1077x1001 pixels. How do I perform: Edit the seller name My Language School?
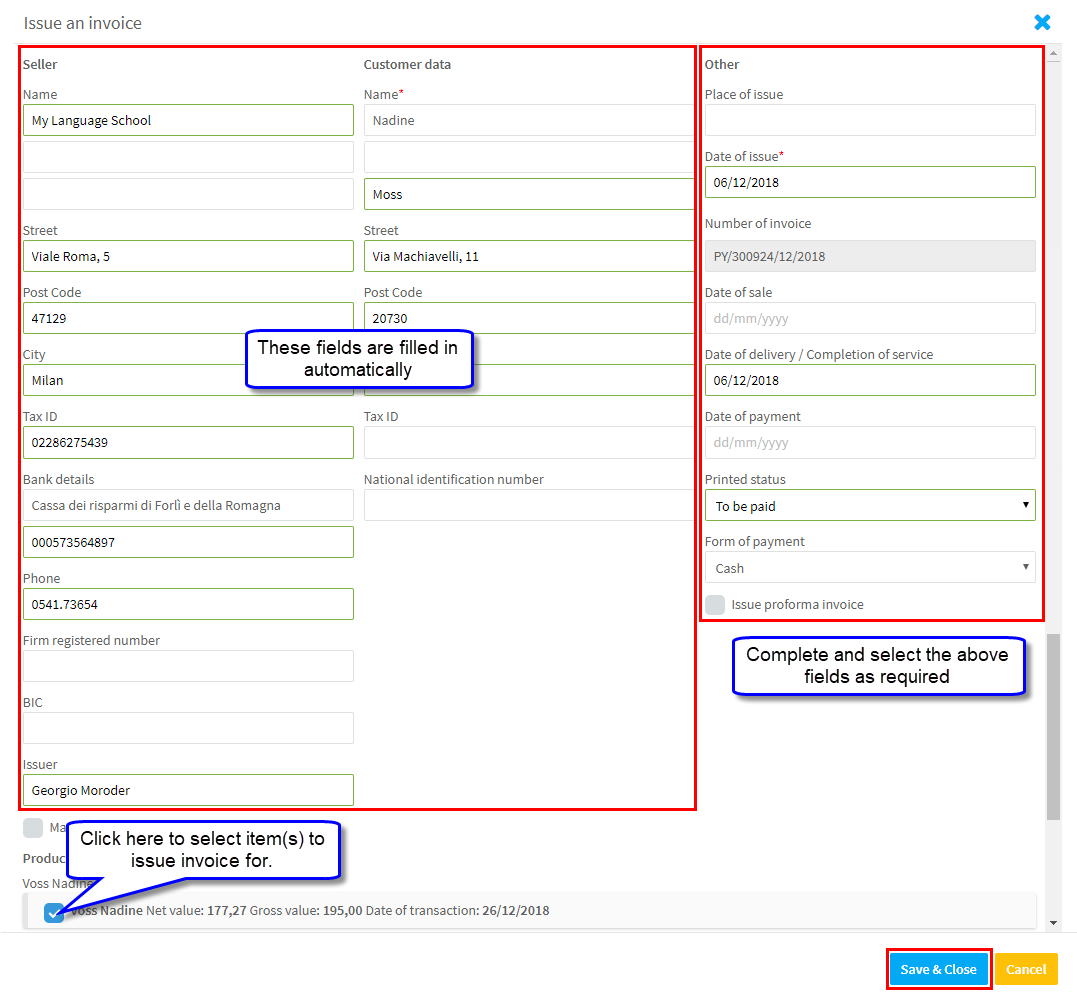pyautogui.click(x=188, y=121)
